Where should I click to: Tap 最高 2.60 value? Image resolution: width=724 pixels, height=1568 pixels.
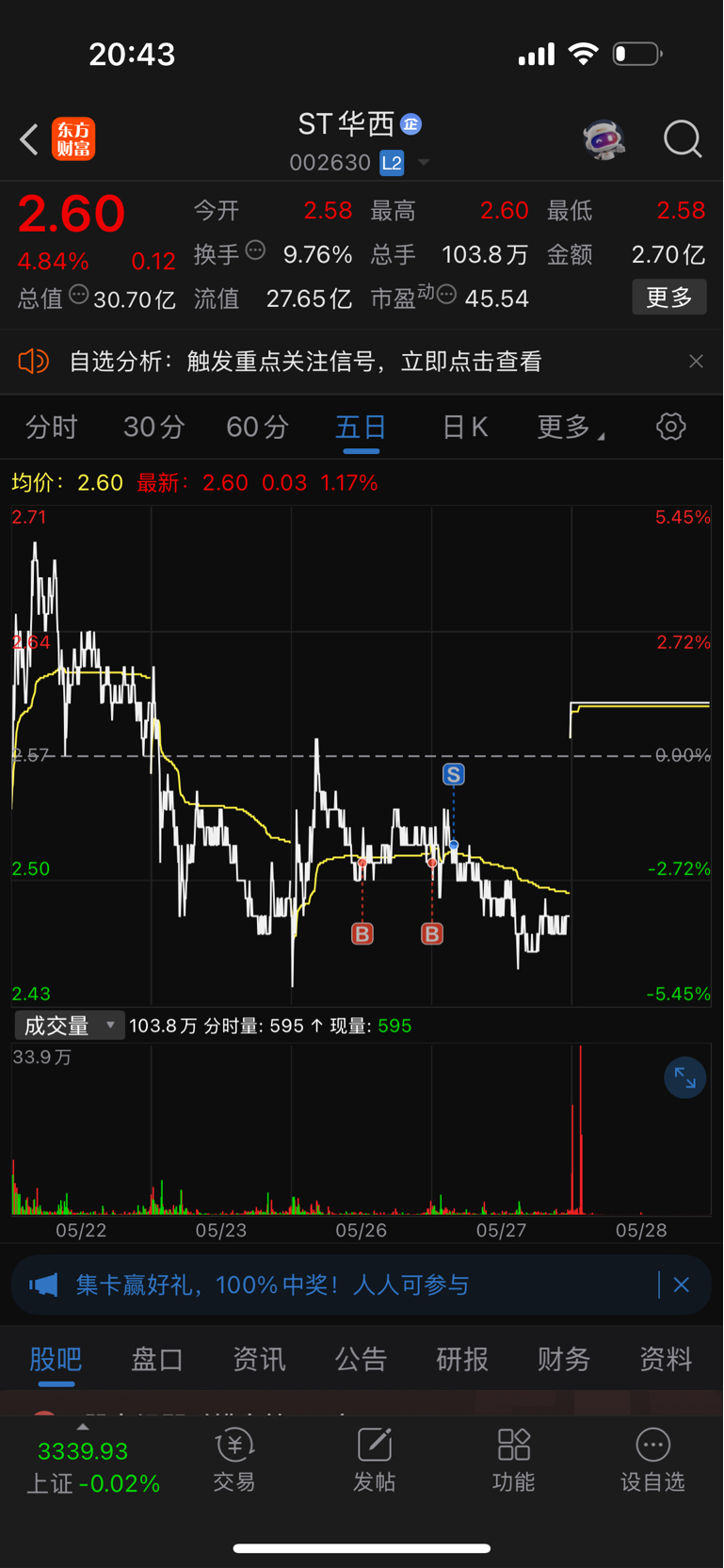coord(504,210)
